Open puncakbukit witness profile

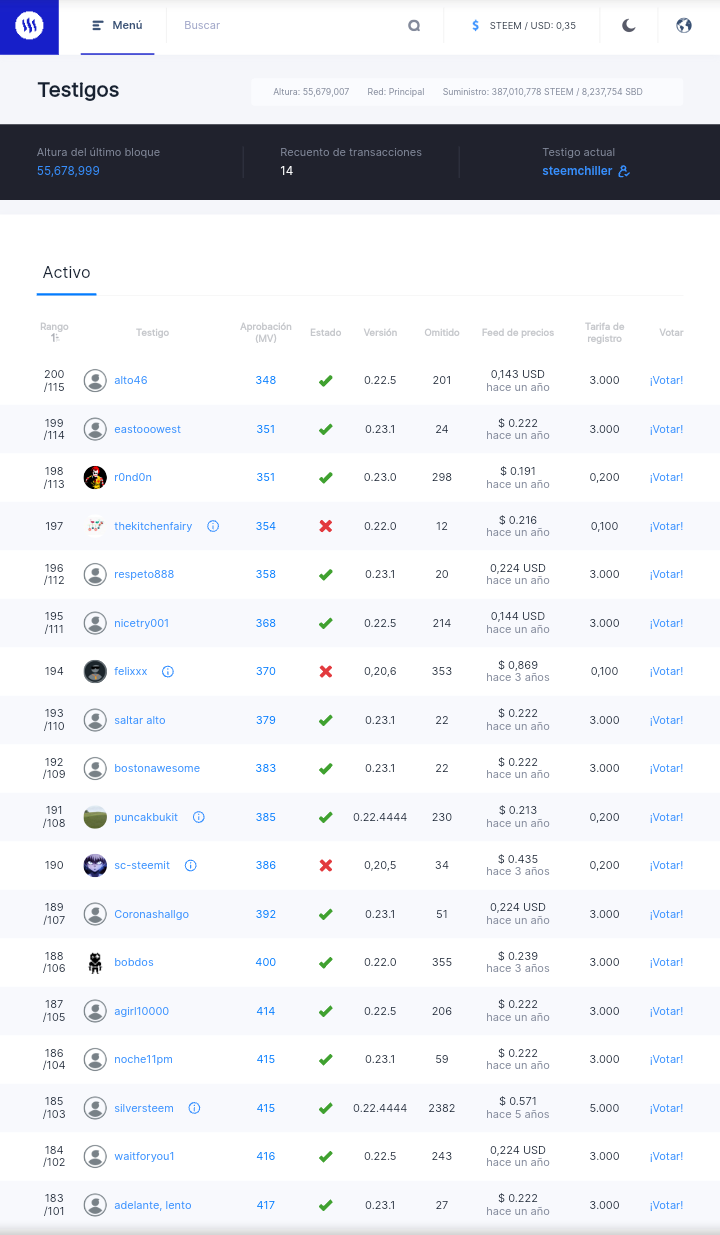pyautogui.click(x=146, y=817)
